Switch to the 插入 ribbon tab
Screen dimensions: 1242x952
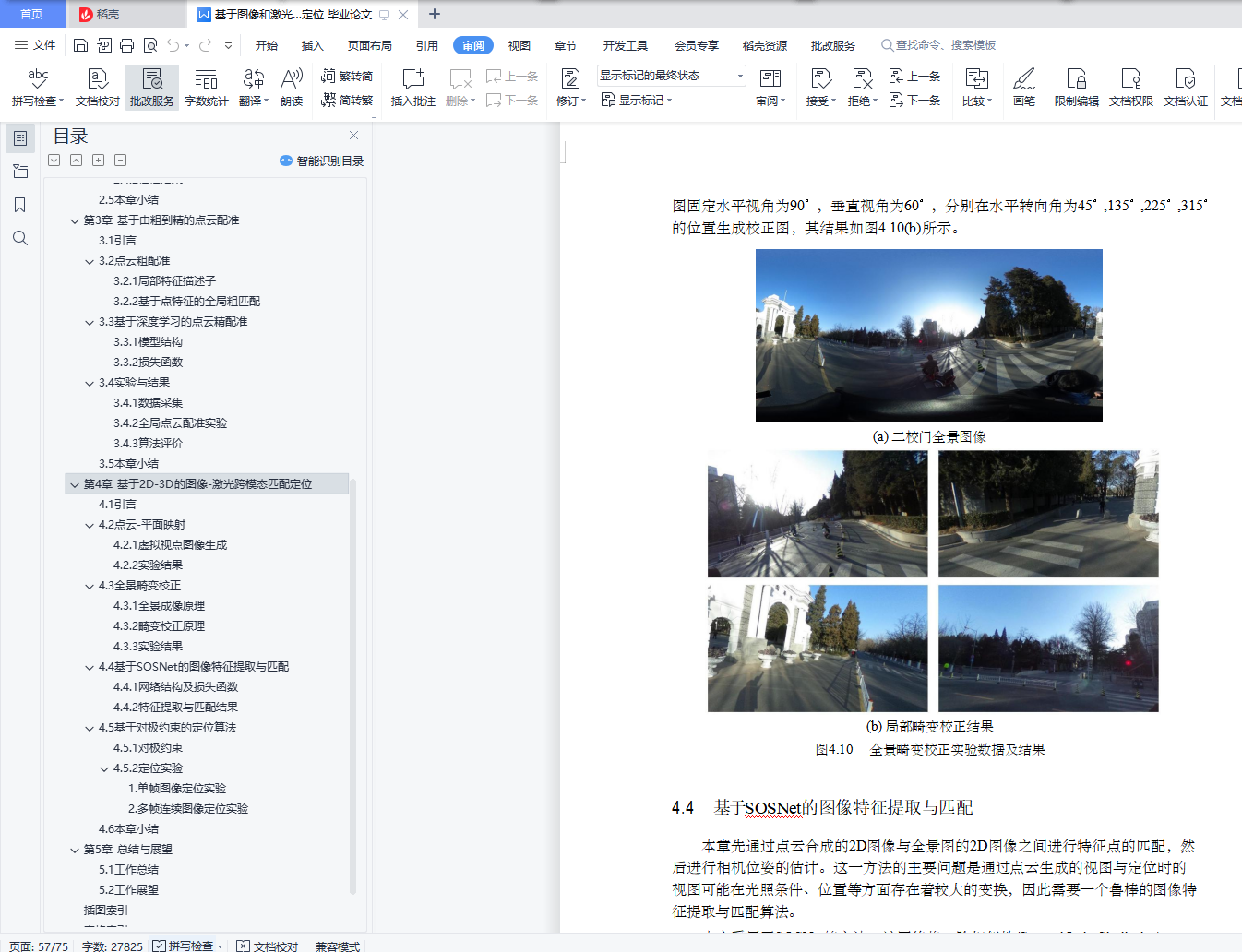pos(313,45)
